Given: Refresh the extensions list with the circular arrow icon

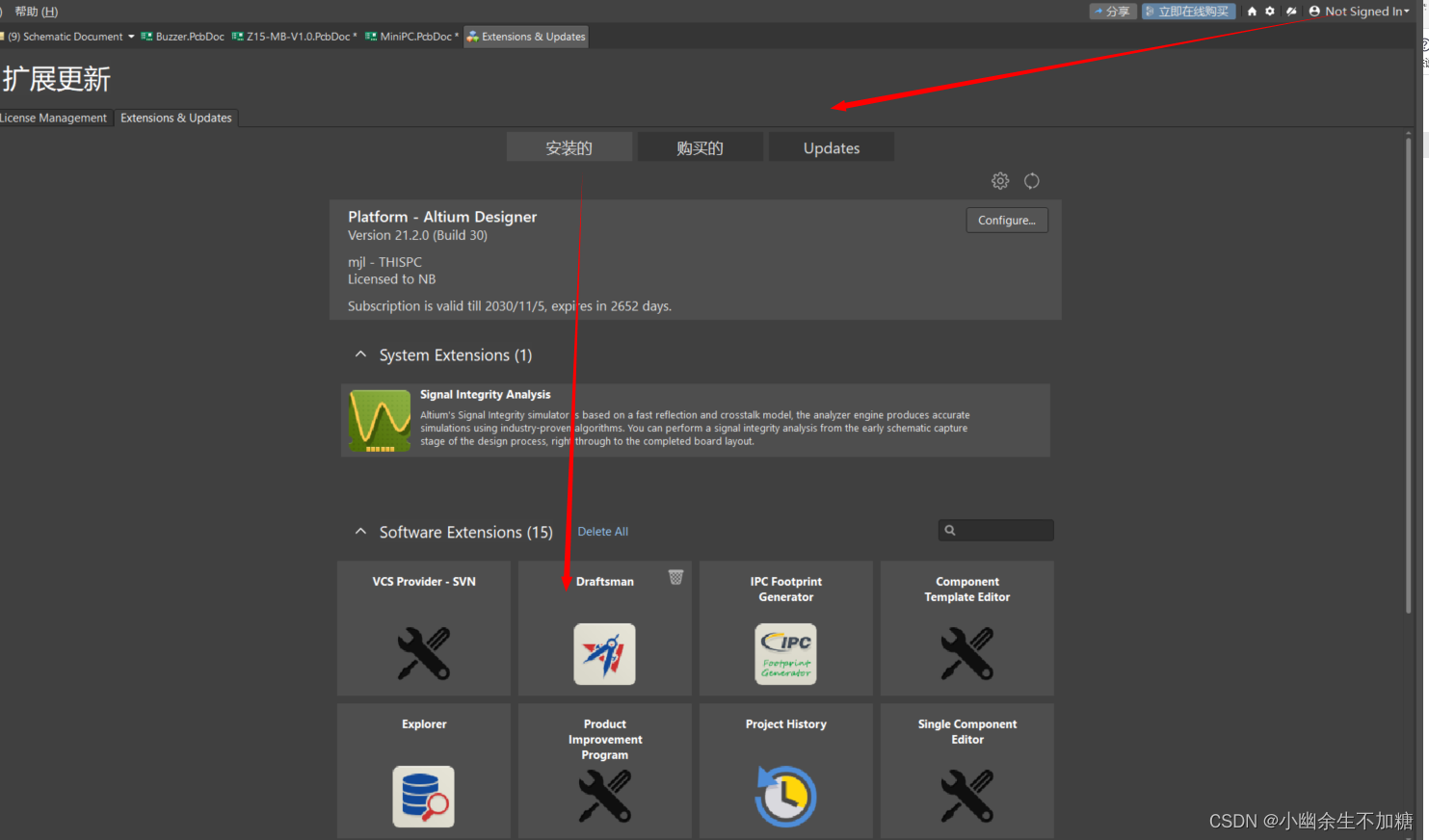Looking at the screenshot, I should click(x=1031, y=181).
